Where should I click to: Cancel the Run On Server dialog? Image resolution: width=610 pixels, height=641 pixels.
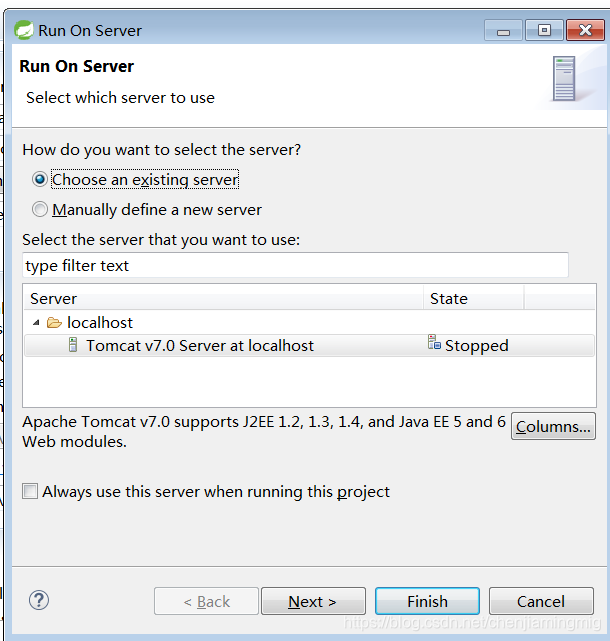point(541,601)
